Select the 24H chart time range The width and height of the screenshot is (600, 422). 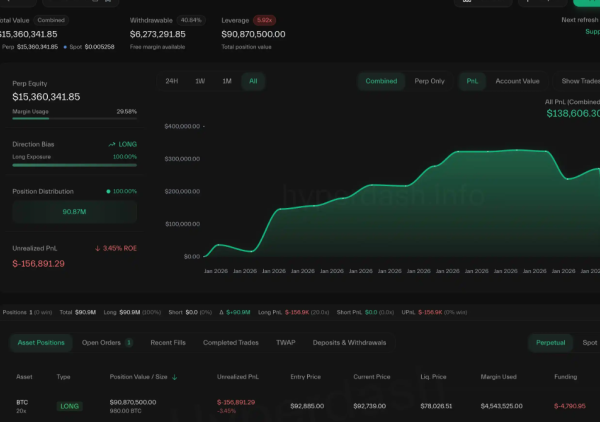tap(172, 81)
